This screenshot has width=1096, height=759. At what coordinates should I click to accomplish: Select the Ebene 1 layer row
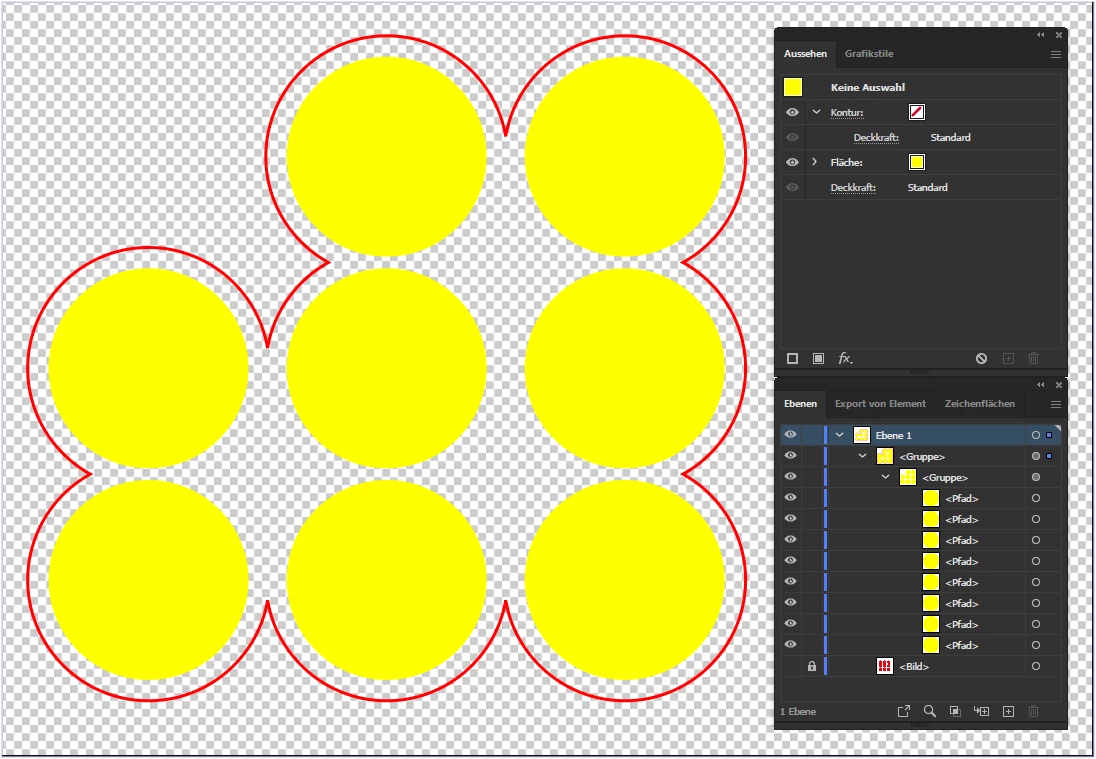pos(921,435)
